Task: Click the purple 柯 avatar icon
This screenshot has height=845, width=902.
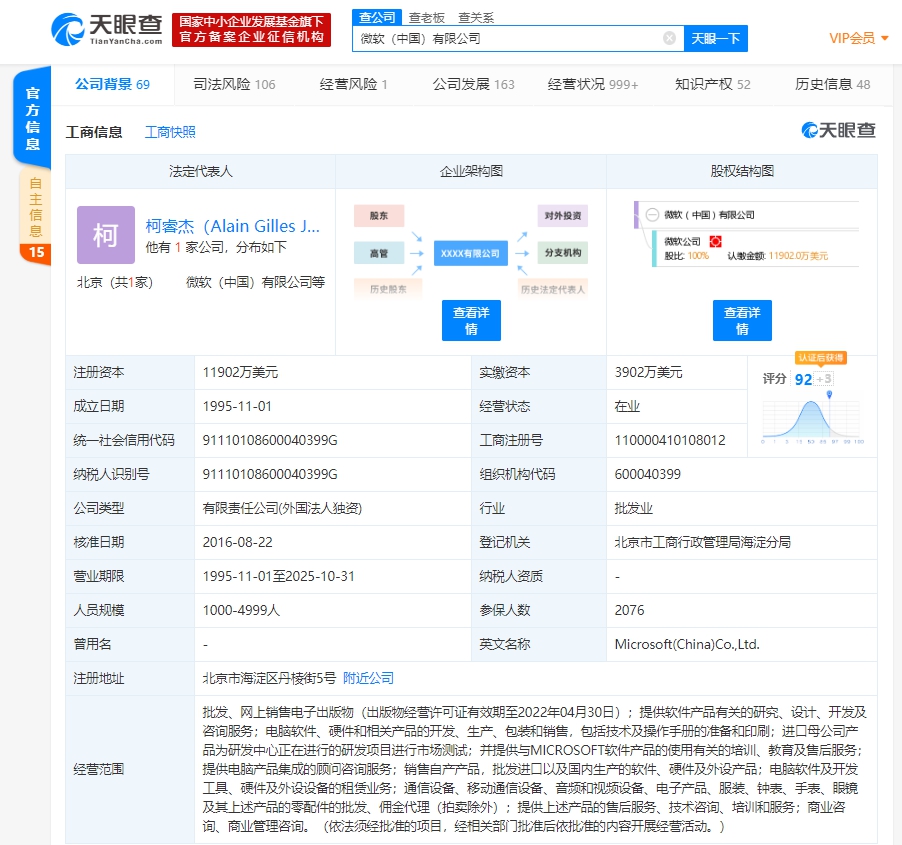Action: 105,235
